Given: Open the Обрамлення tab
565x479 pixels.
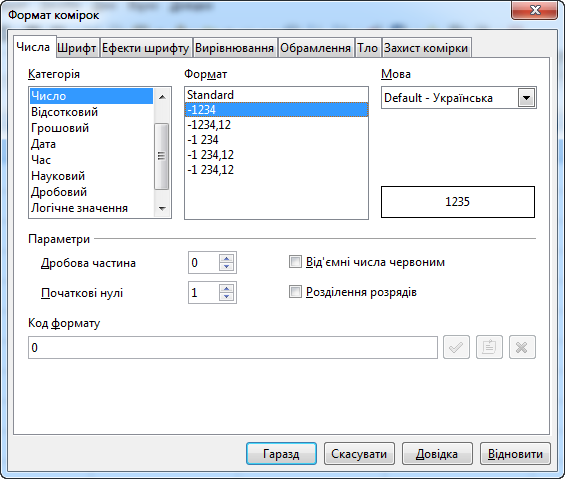Looking at the screenshot, I should point(316,48).
